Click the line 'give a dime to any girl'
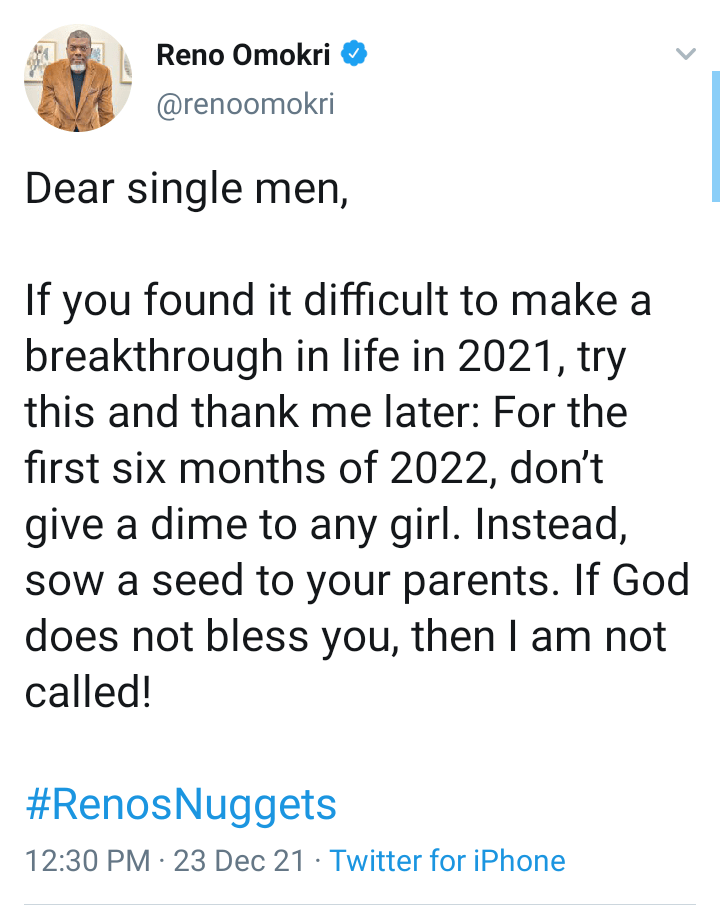This screenshot has height=909, width=720. pyautogui.click(x=326, y=526)
